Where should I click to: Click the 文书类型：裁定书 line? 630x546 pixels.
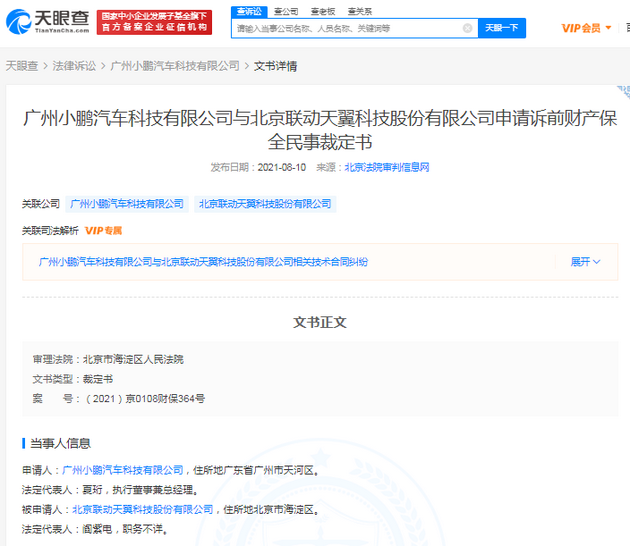point(73,379)
